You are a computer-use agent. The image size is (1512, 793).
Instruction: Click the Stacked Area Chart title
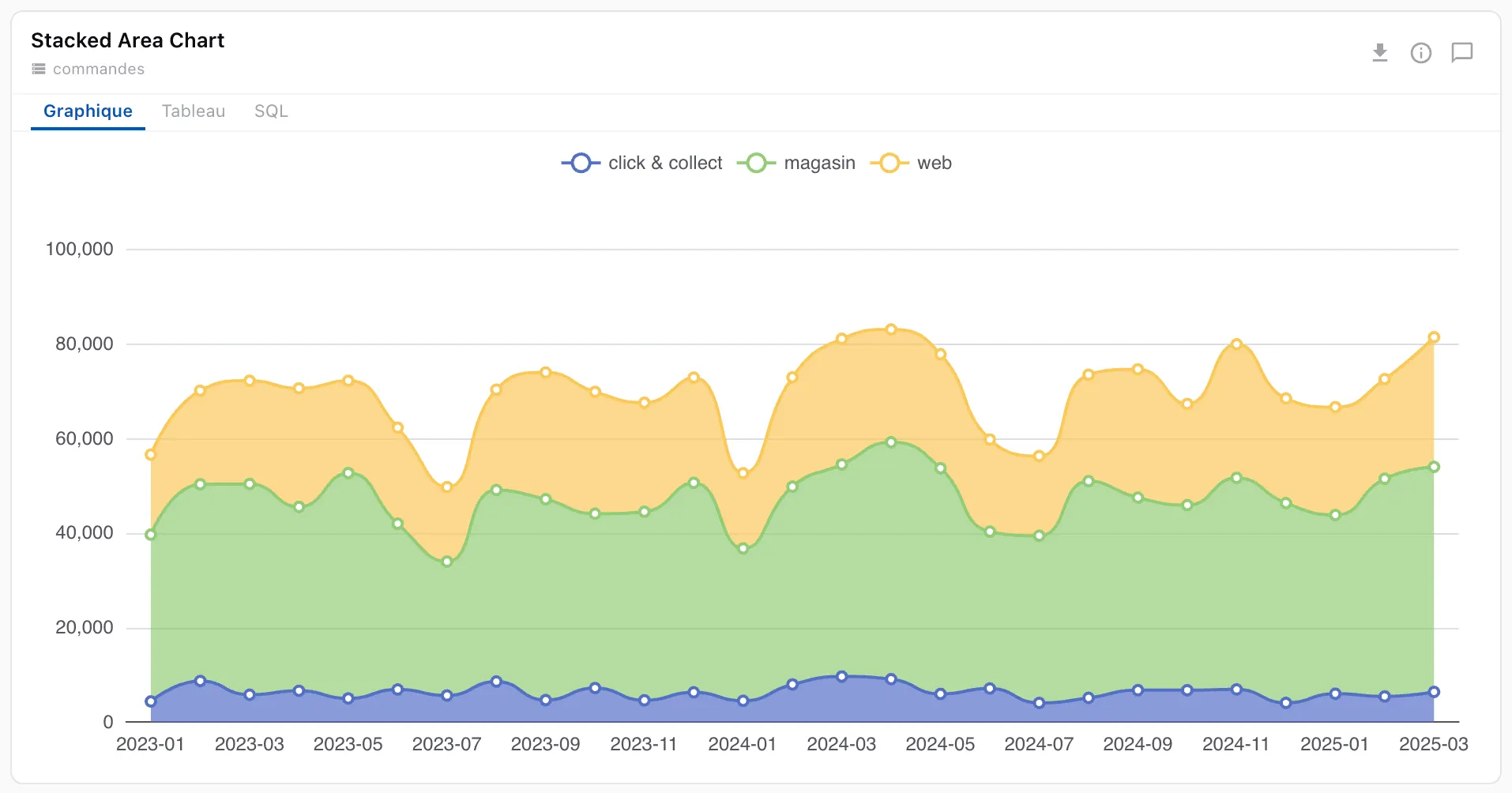128,40
